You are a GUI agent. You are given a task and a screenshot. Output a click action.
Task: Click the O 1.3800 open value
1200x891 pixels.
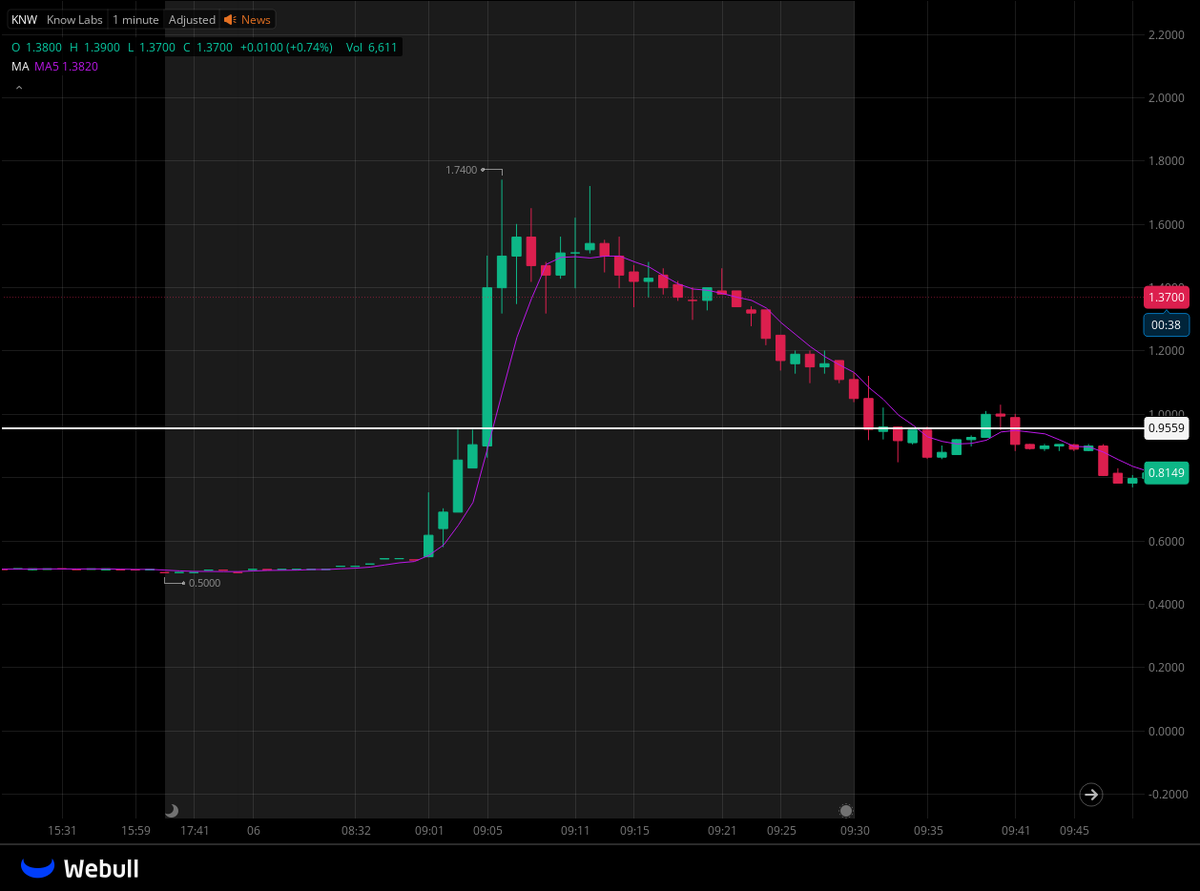35,47
